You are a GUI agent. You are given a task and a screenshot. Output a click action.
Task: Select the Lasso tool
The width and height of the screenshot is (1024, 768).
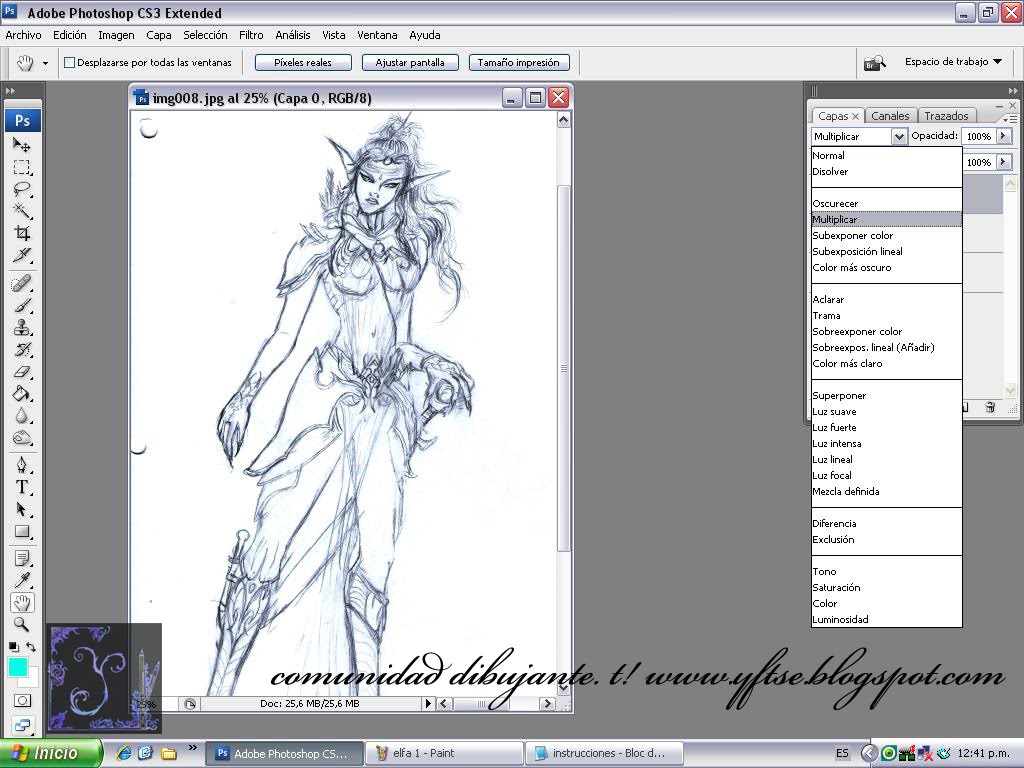tap(22, 189)
